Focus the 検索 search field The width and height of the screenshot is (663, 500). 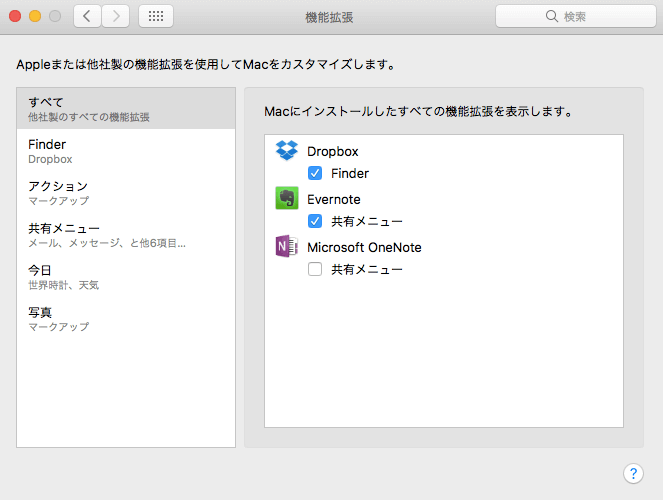coord(575,16)
